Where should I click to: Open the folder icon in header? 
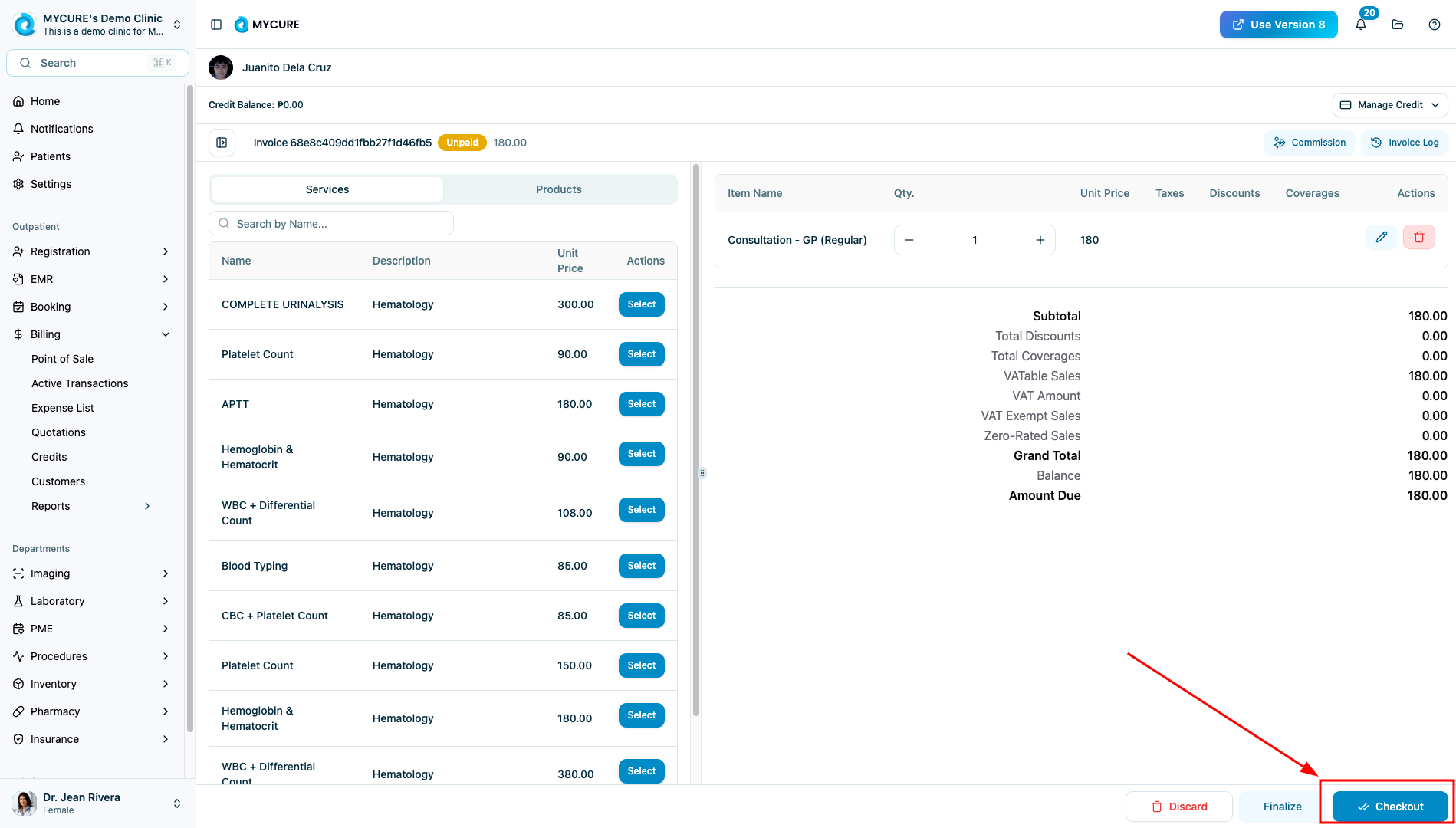[1398, 25]
